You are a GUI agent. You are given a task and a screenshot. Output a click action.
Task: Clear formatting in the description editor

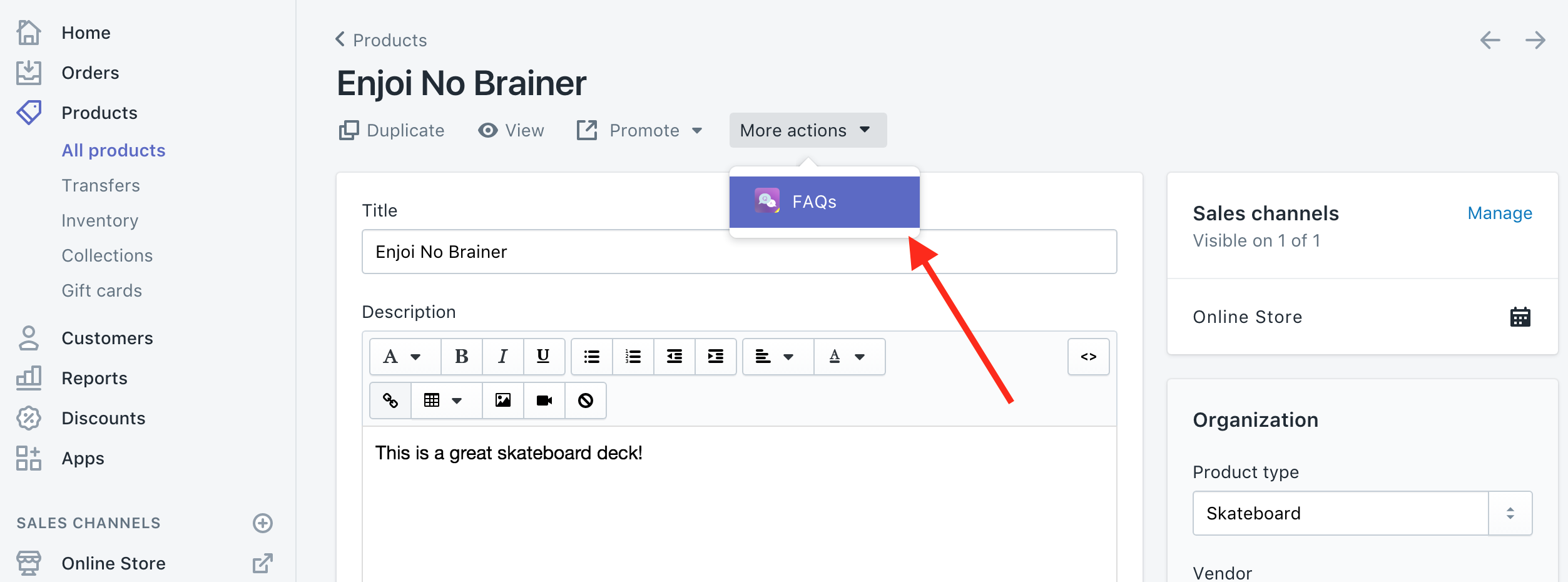pos(586,401)
